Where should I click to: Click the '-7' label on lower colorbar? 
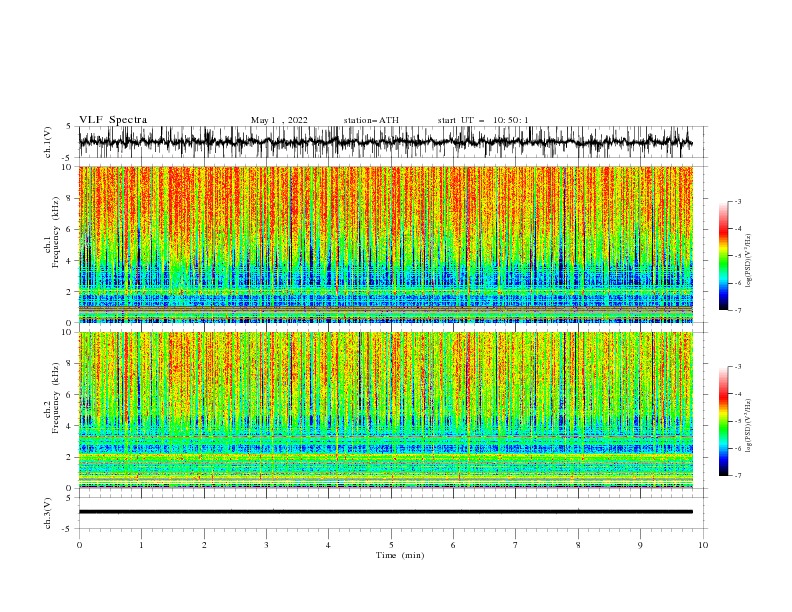tap(738, 475)
